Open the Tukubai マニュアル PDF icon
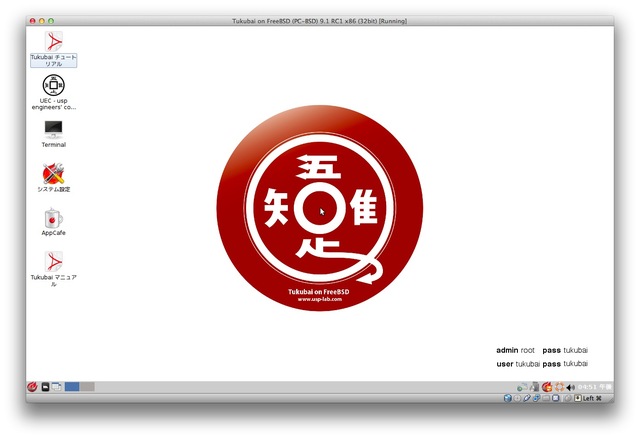640x439 pixels. pos(53,268)
